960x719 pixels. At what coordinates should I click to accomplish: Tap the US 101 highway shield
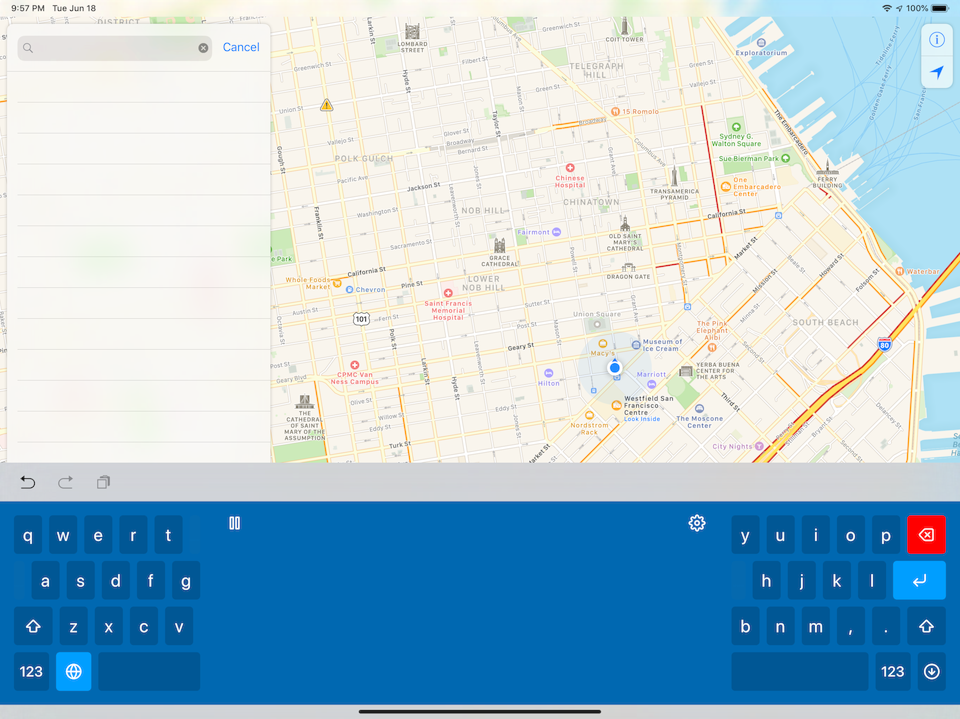pos(361,318)
